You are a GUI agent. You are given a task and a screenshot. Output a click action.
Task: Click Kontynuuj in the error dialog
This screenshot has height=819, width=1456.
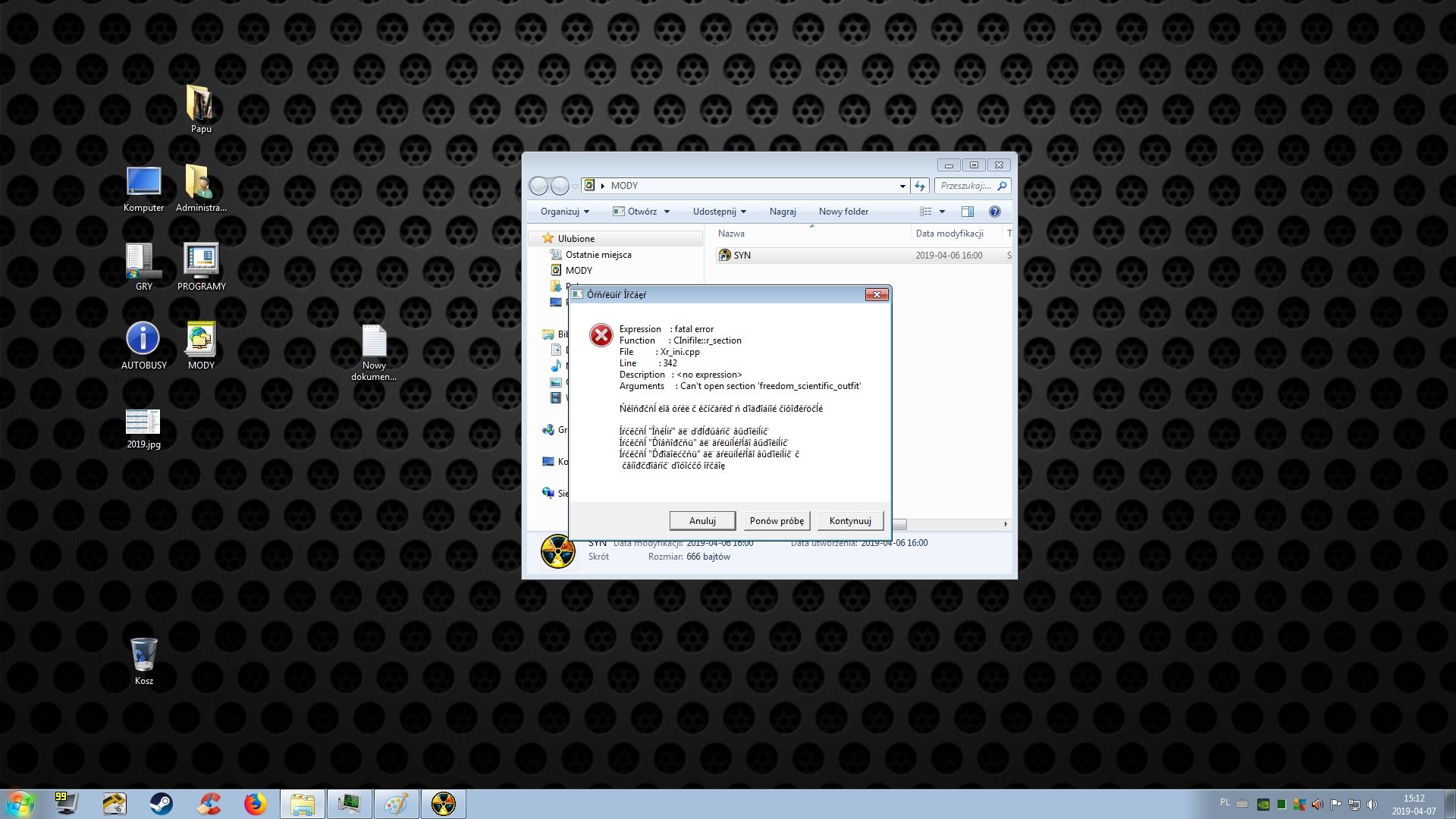point(850,521)
